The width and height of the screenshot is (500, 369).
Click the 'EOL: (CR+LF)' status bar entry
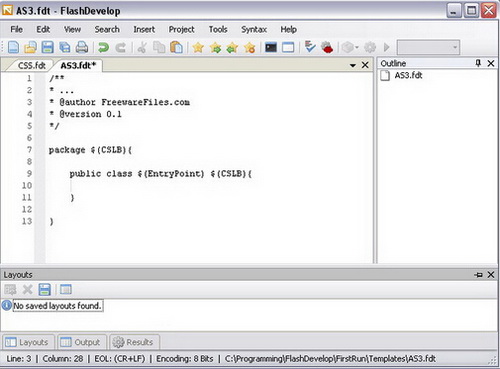click(x=120, y=359)
